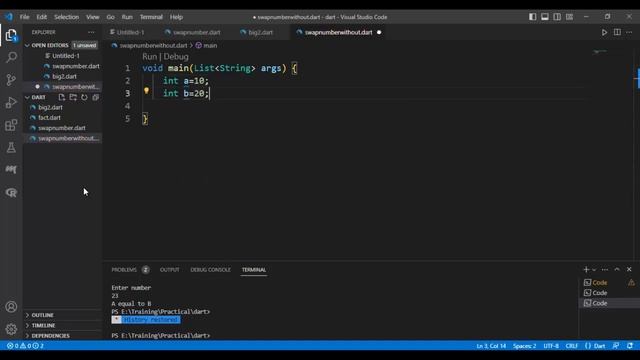Switch to the DEBUG CONSOLE panel tab

[210, 270]
